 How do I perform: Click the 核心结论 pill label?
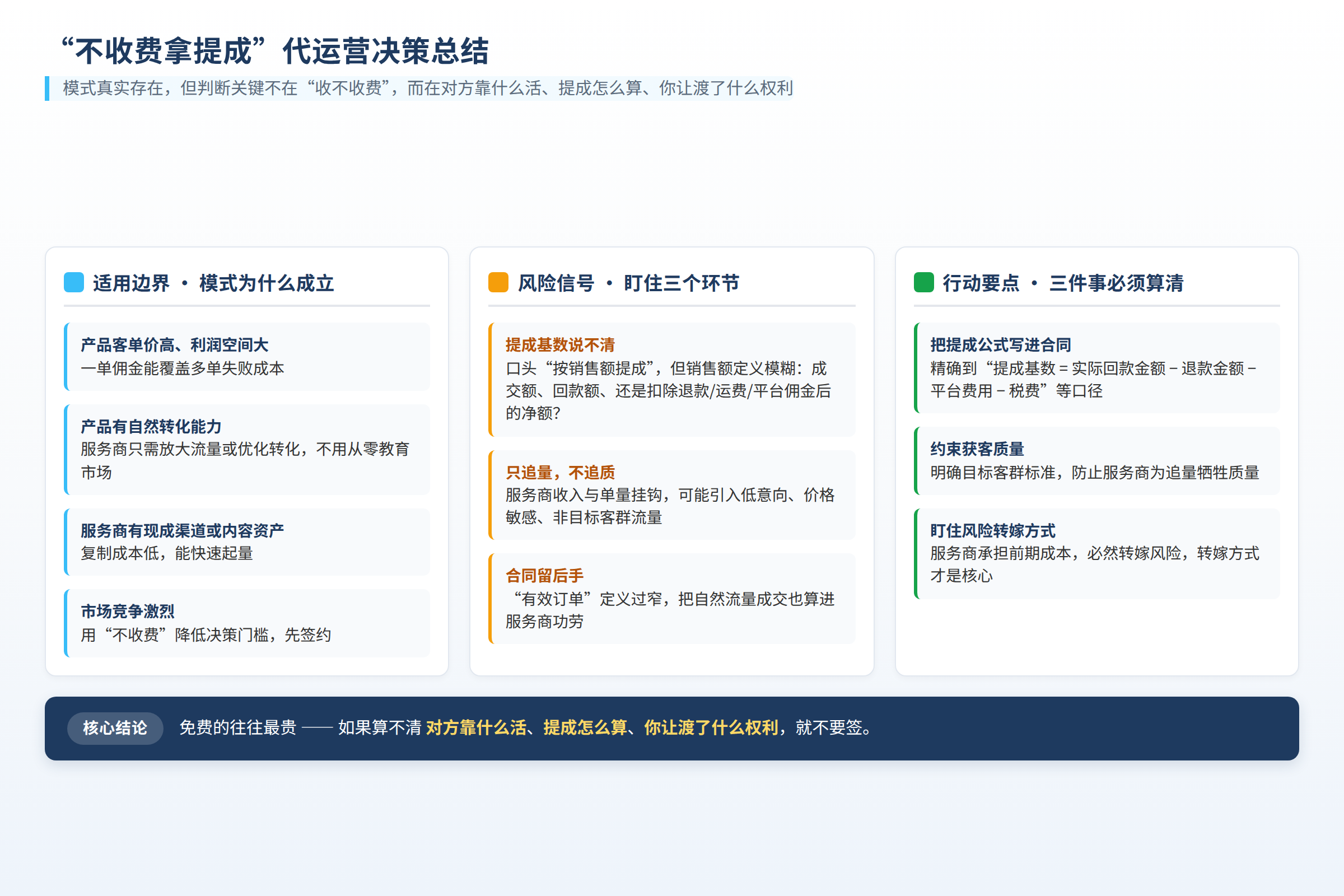[x=115, y=728]
